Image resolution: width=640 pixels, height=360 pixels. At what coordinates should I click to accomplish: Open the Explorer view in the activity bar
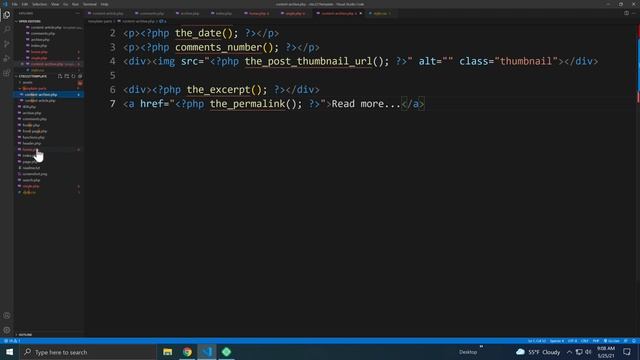click(x=7, y=15)
